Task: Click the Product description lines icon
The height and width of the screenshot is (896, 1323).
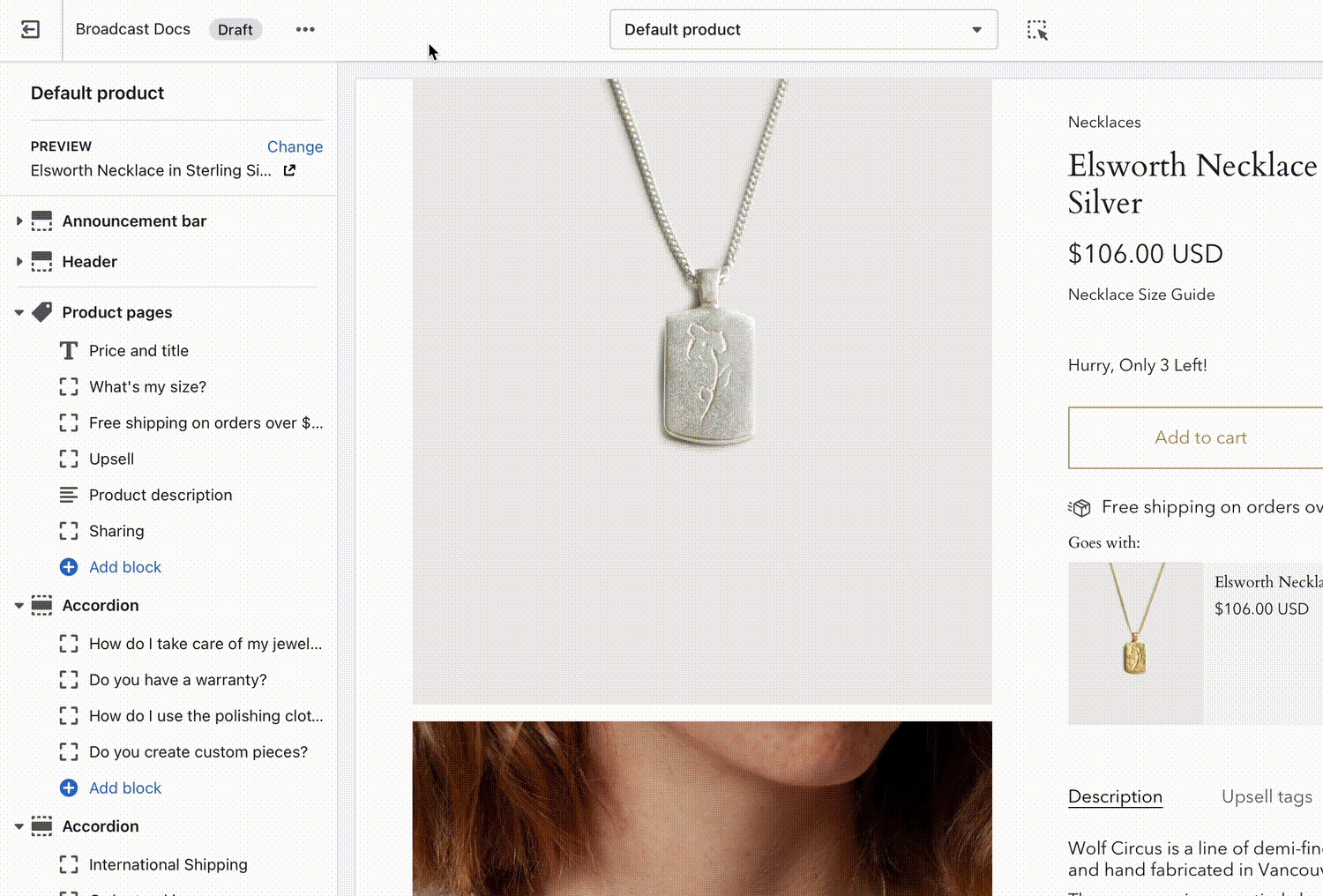Action: click(x=69, y=496)
